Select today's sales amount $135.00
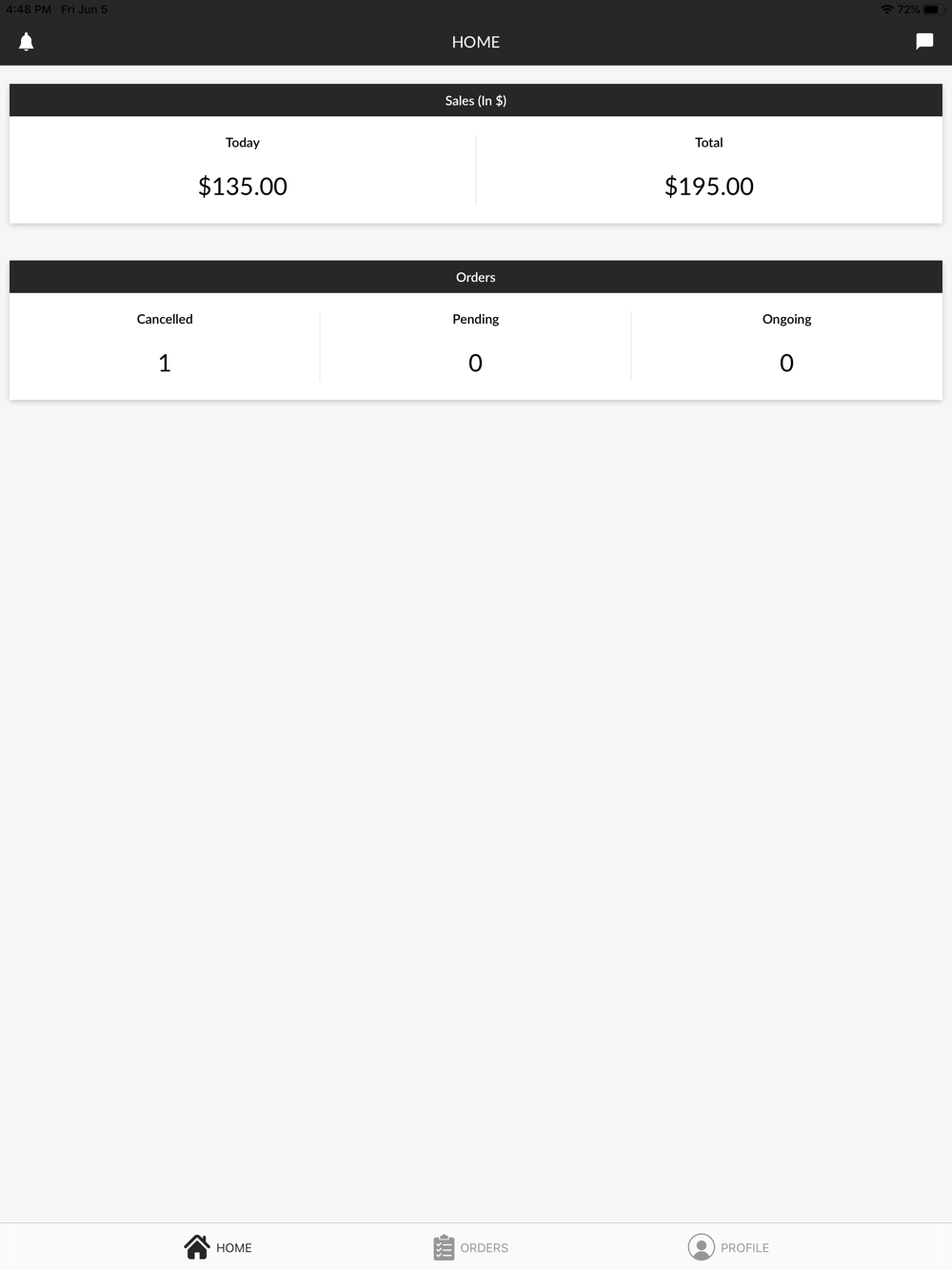 (x=243, y=187)
